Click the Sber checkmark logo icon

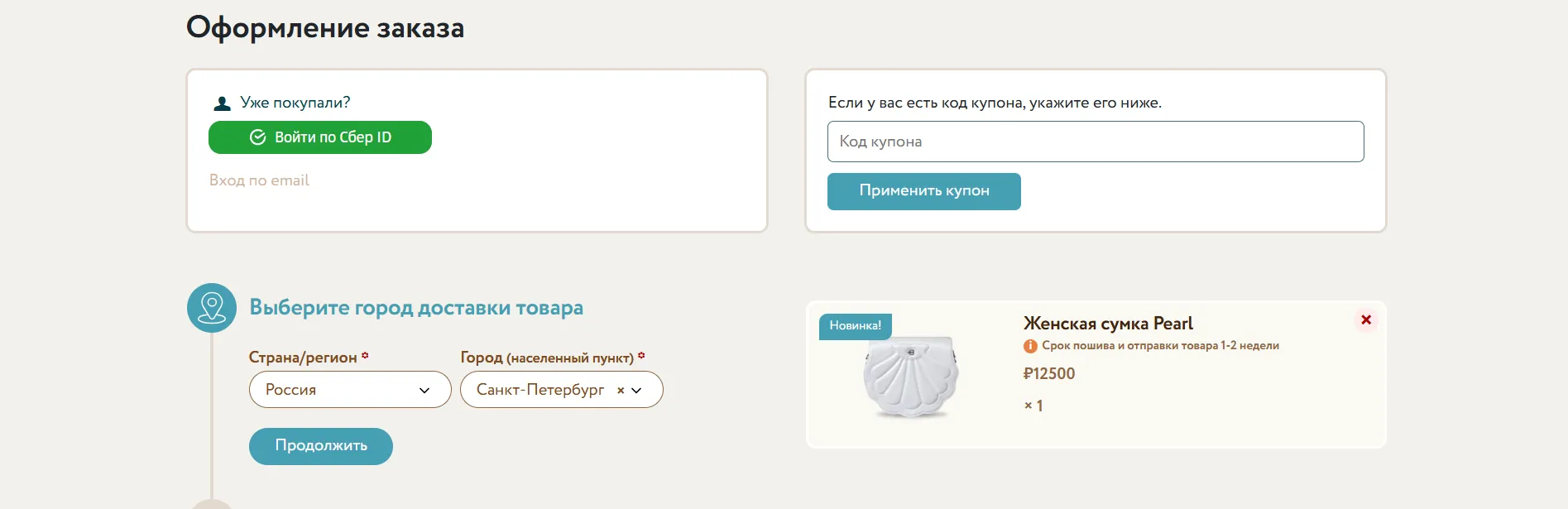(x=257, y=137)
